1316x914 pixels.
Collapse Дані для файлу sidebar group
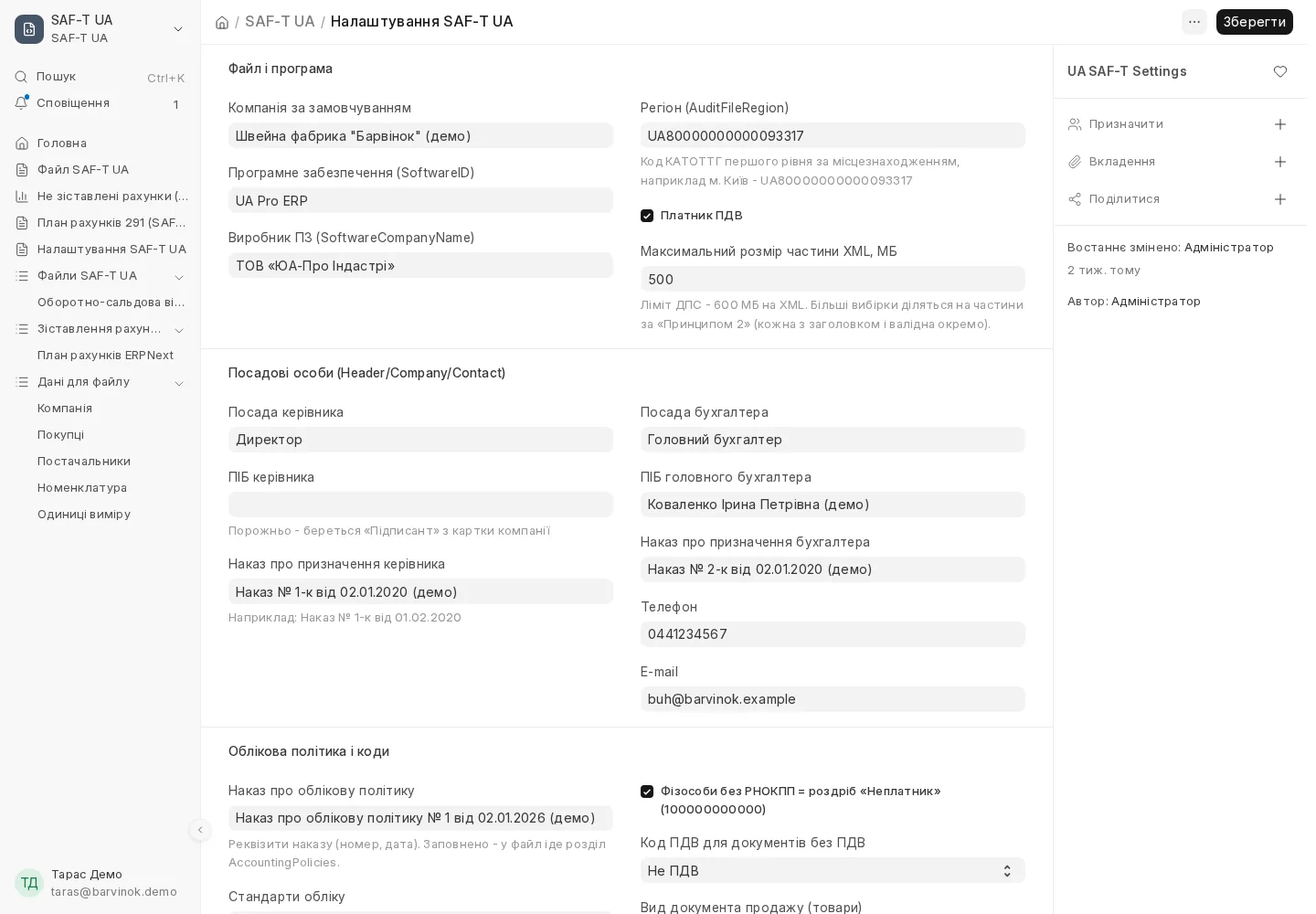click(179, 382)
